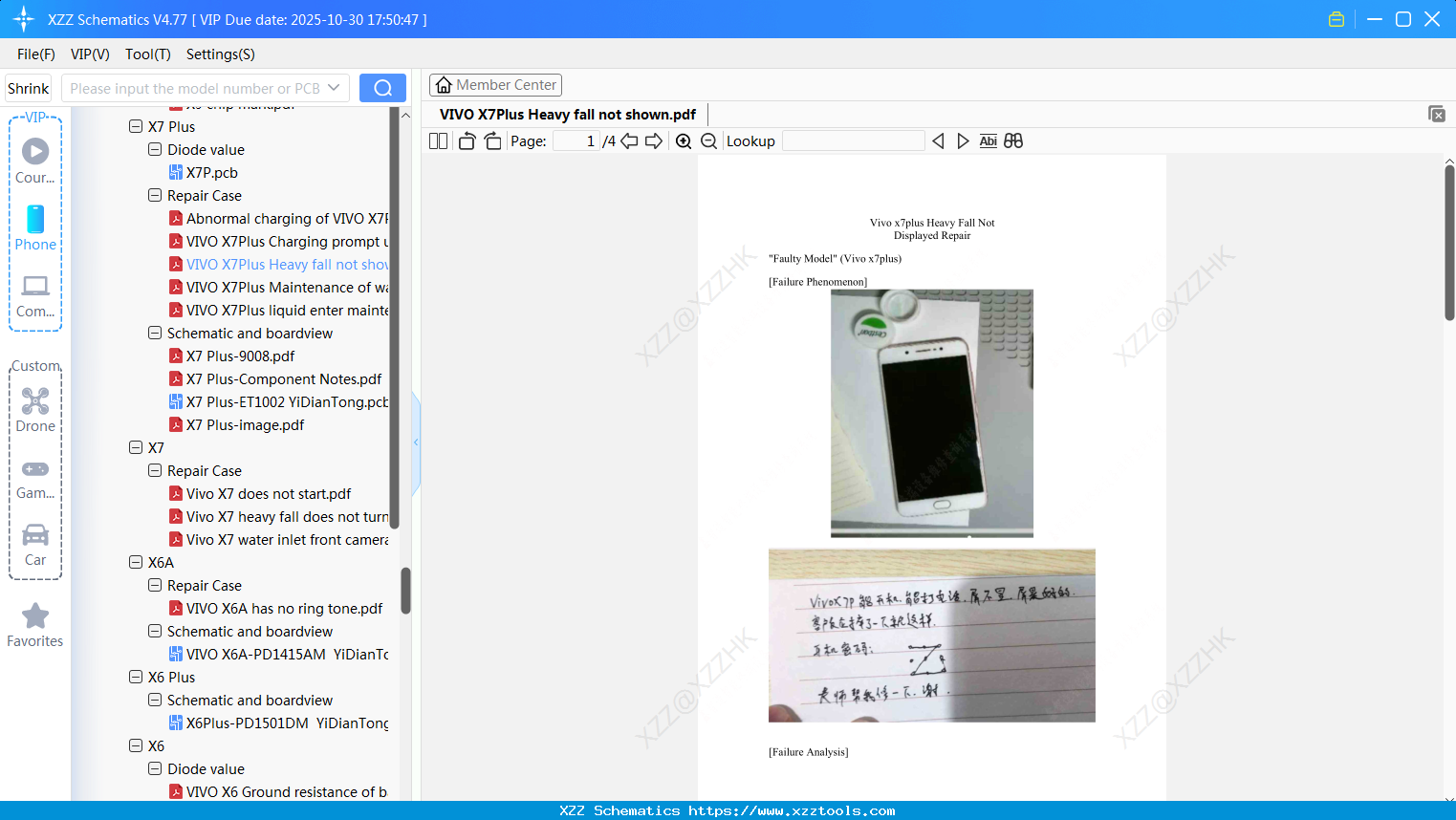This screenshot has width=1456, height=820.
Task: Collapse the X6A Repair Case section
Action: [154, 585]
